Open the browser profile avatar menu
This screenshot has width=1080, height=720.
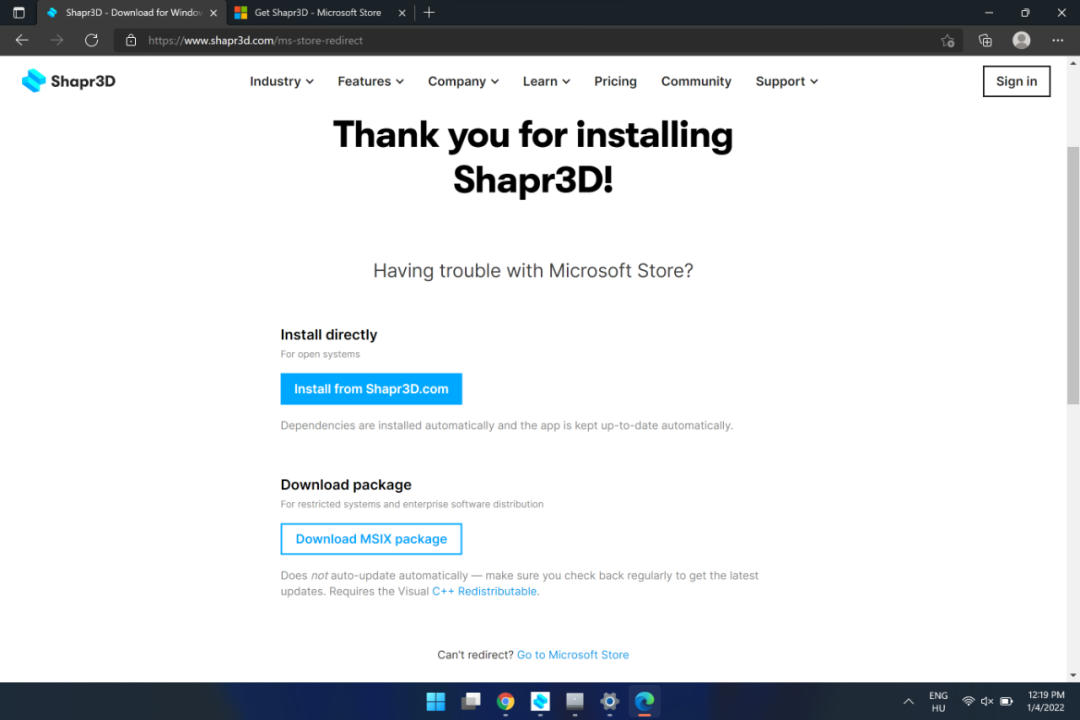coord(1021,40)
